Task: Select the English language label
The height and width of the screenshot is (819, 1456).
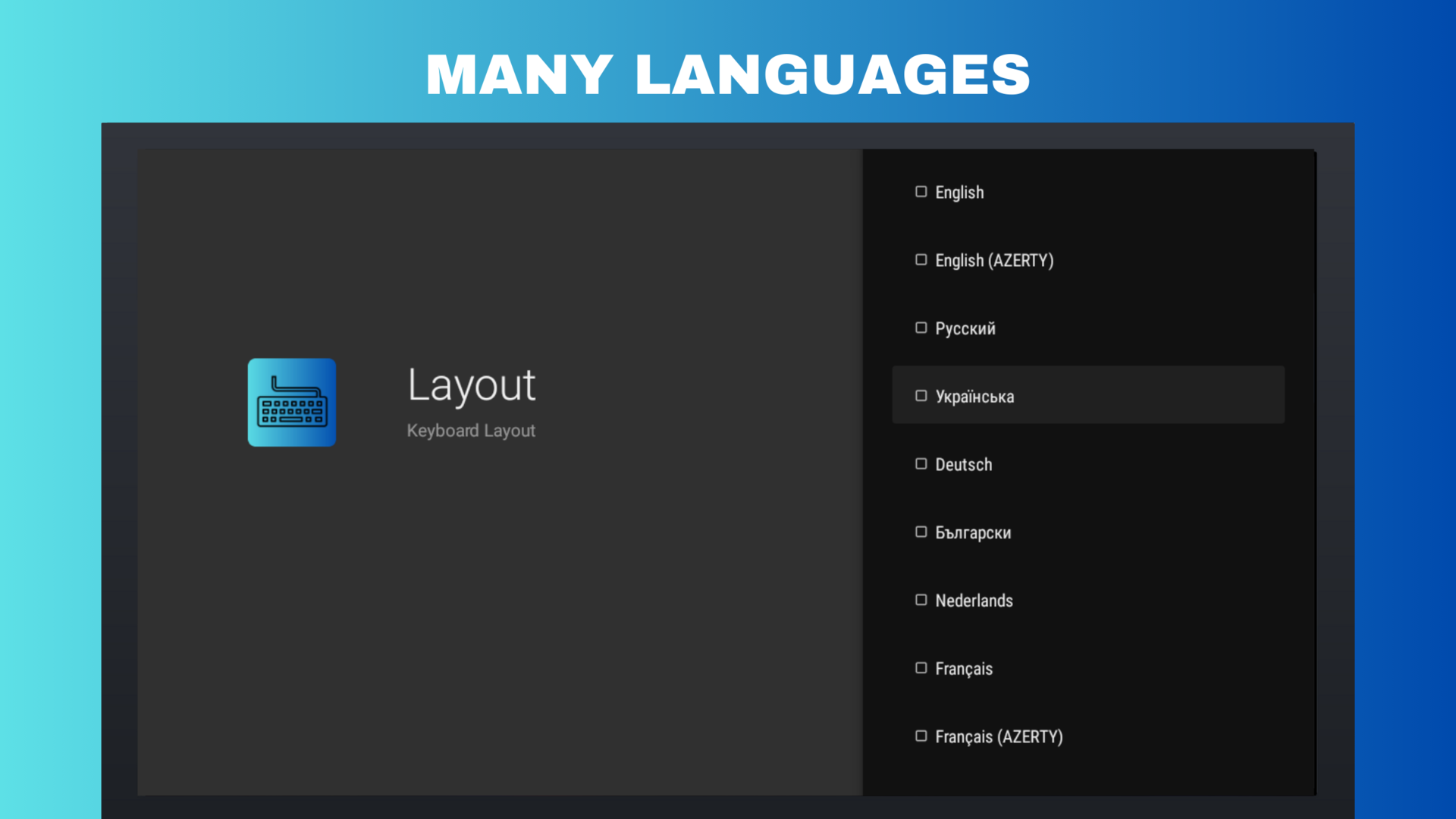Action: 959,193
